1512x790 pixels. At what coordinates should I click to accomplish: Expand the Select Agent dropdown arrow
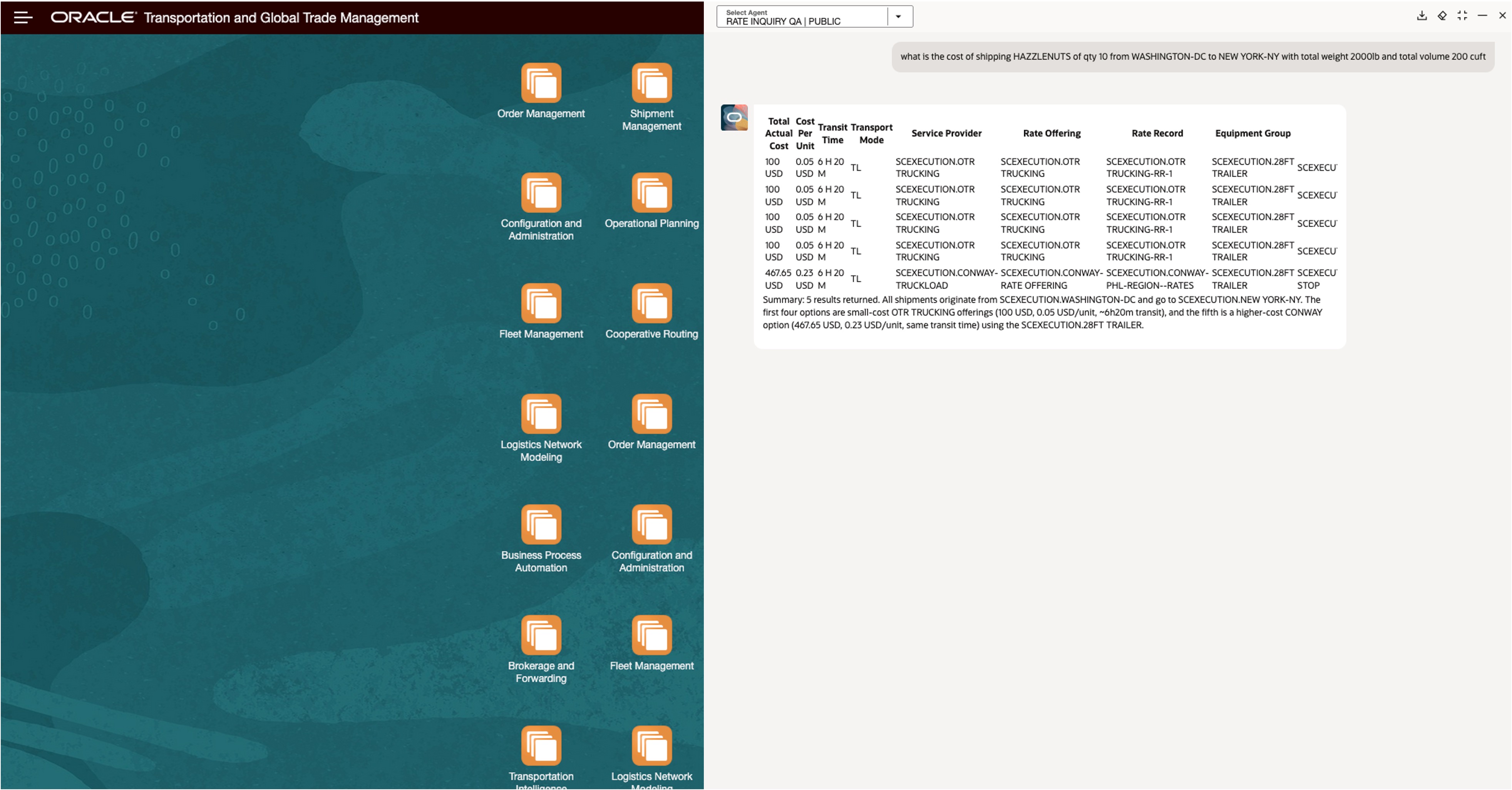[x=898, y=17]
